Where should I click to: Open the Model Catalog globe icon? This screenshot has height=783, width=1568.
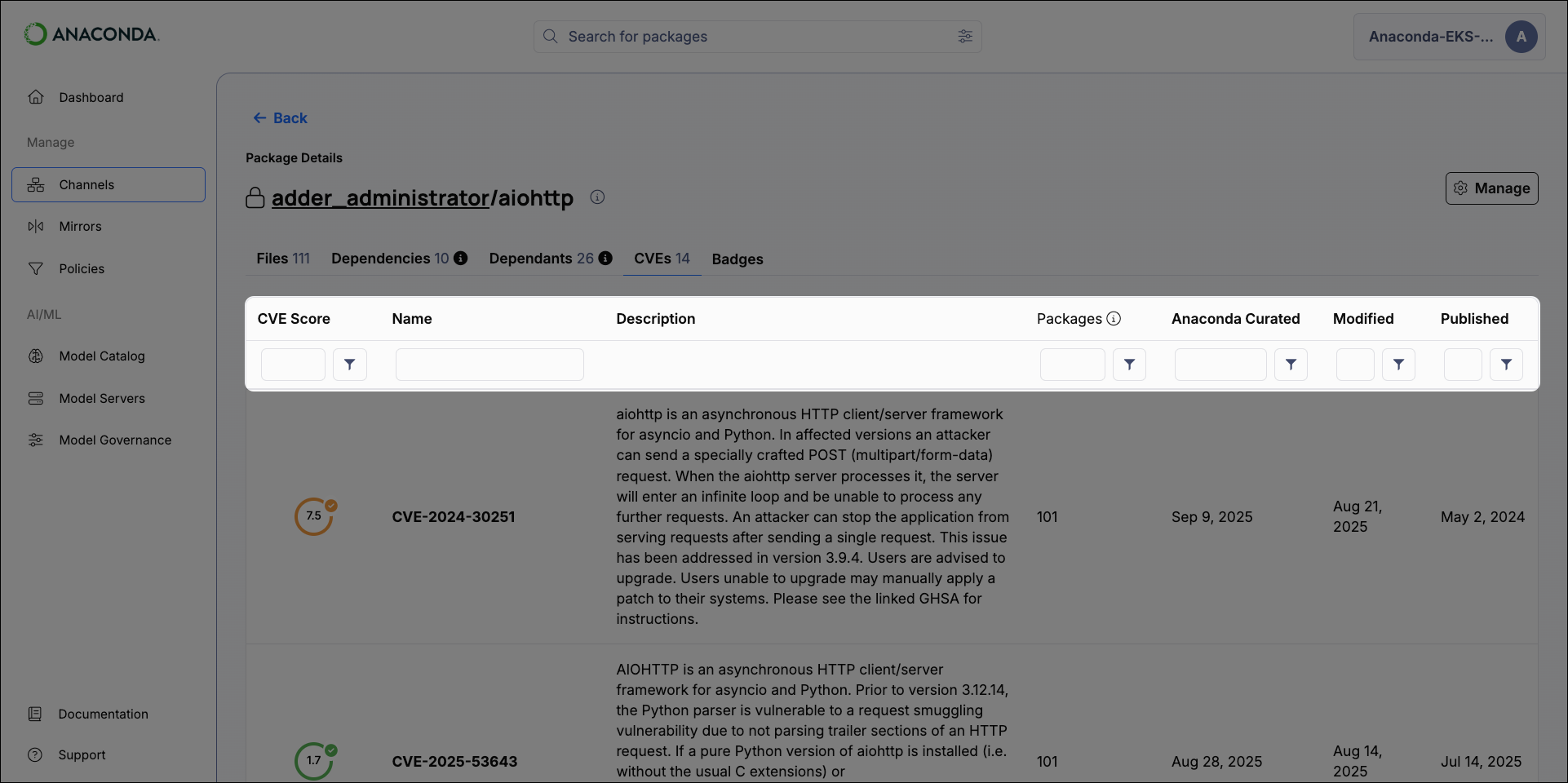[37, 356]
